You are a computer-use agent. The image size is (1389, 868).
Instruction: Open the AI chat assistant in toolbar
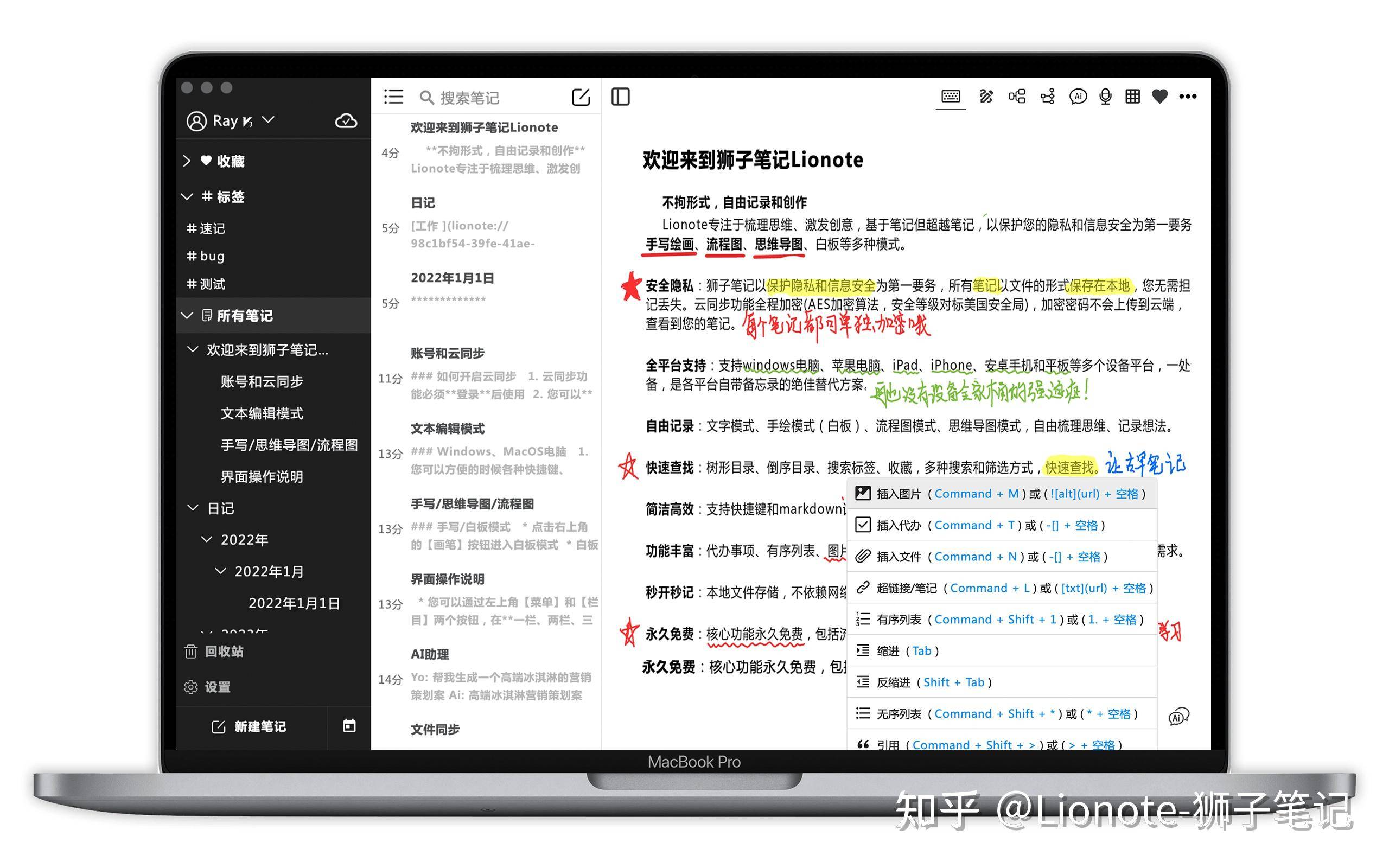point(1078,96)
